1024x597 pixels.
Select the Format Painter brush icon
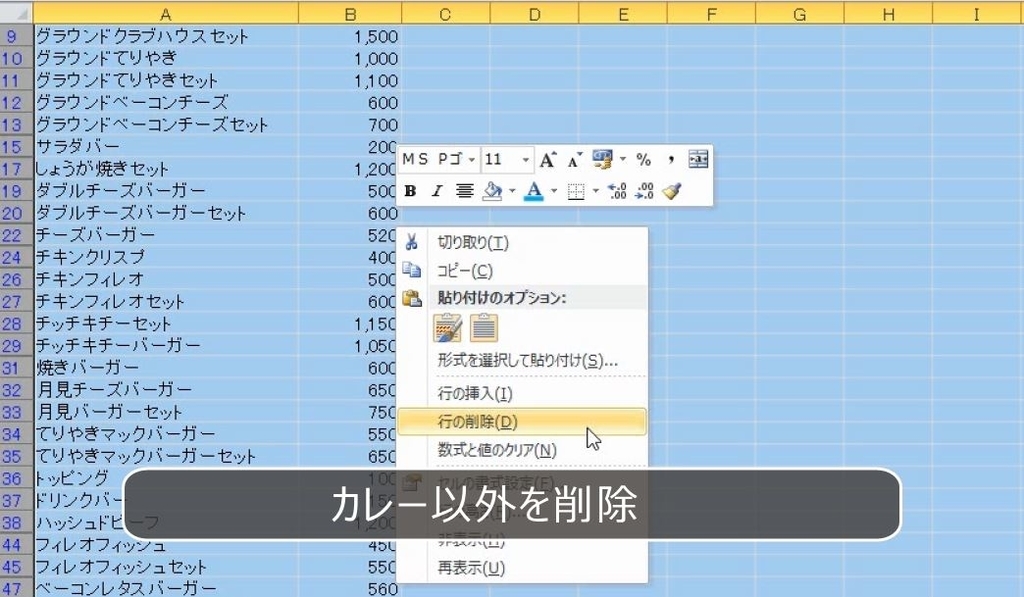pyautogui.click(x=671, y=192)
